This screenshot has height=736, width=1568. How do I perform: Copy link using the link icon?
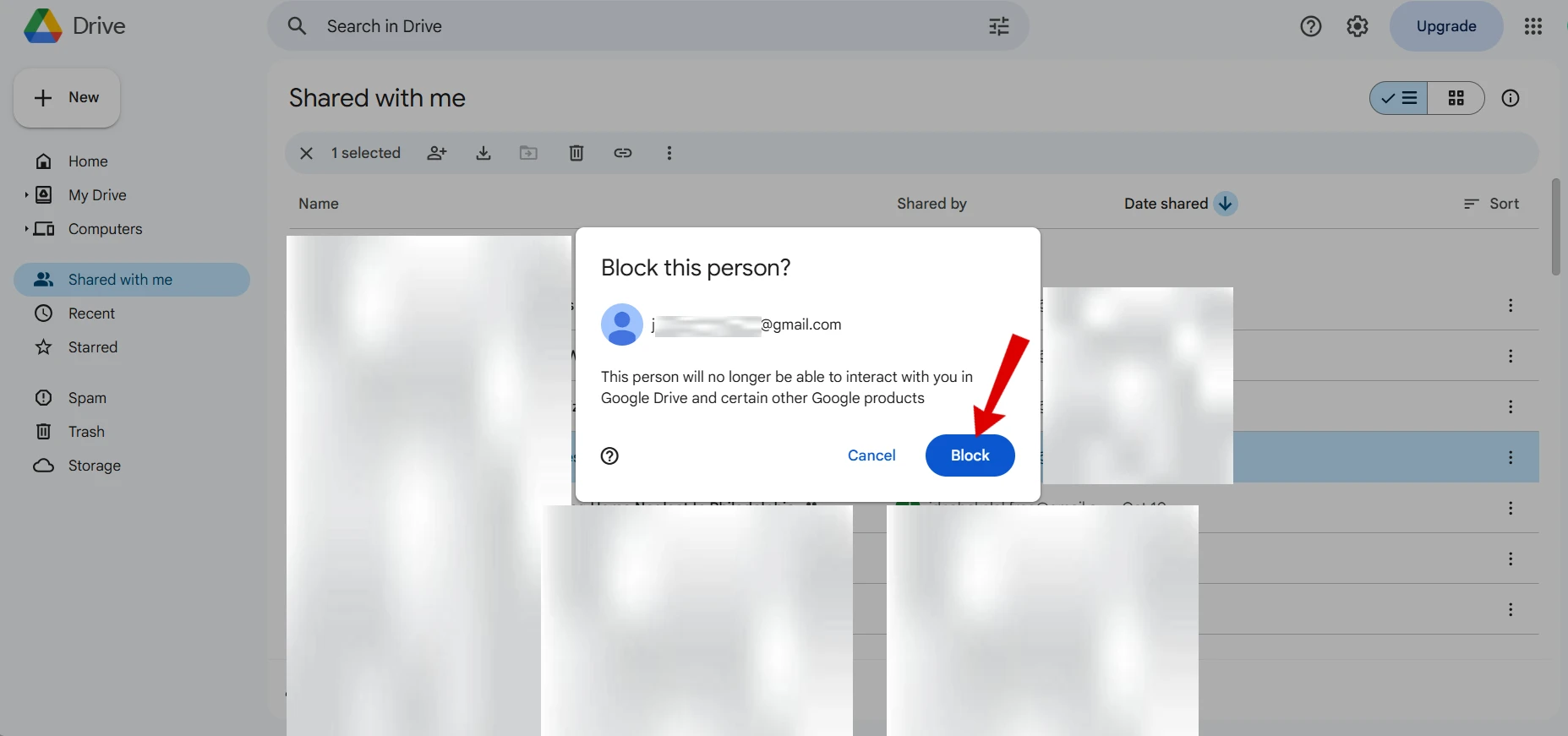point(623,153)
